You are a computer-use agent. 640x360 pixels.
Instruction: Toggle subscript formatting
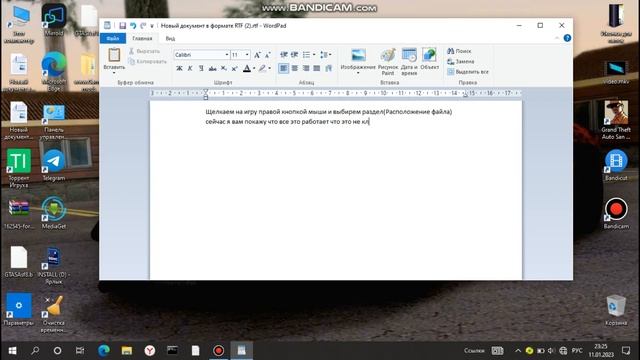pyautogui.click(x=223, y=68)
